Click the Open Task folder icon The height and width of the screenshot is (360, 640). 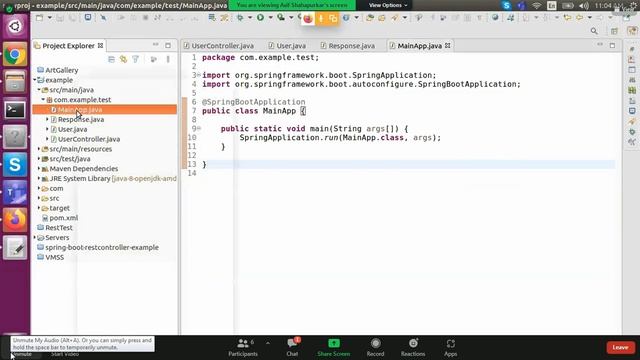click(x=382, y=18)
